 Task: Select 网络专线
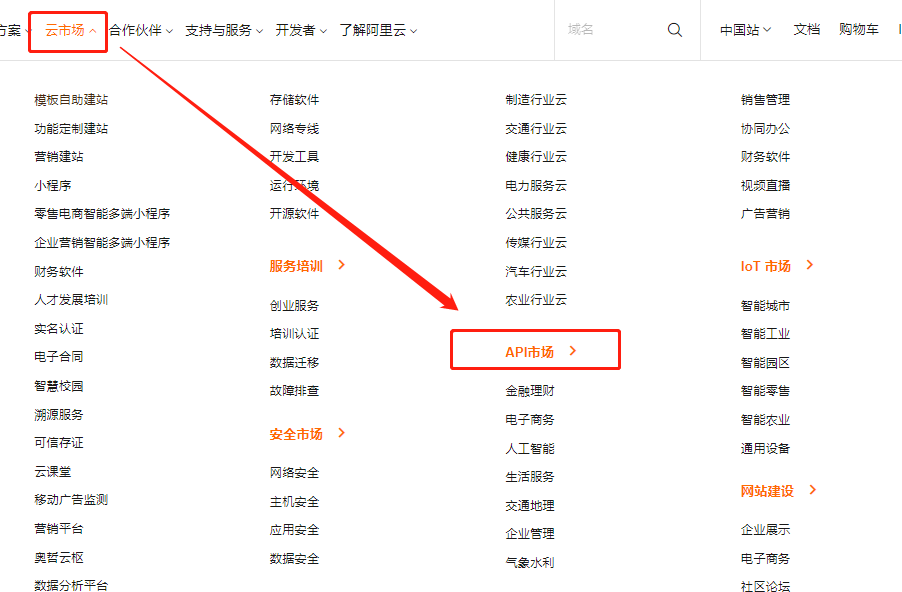pos(294,128)
